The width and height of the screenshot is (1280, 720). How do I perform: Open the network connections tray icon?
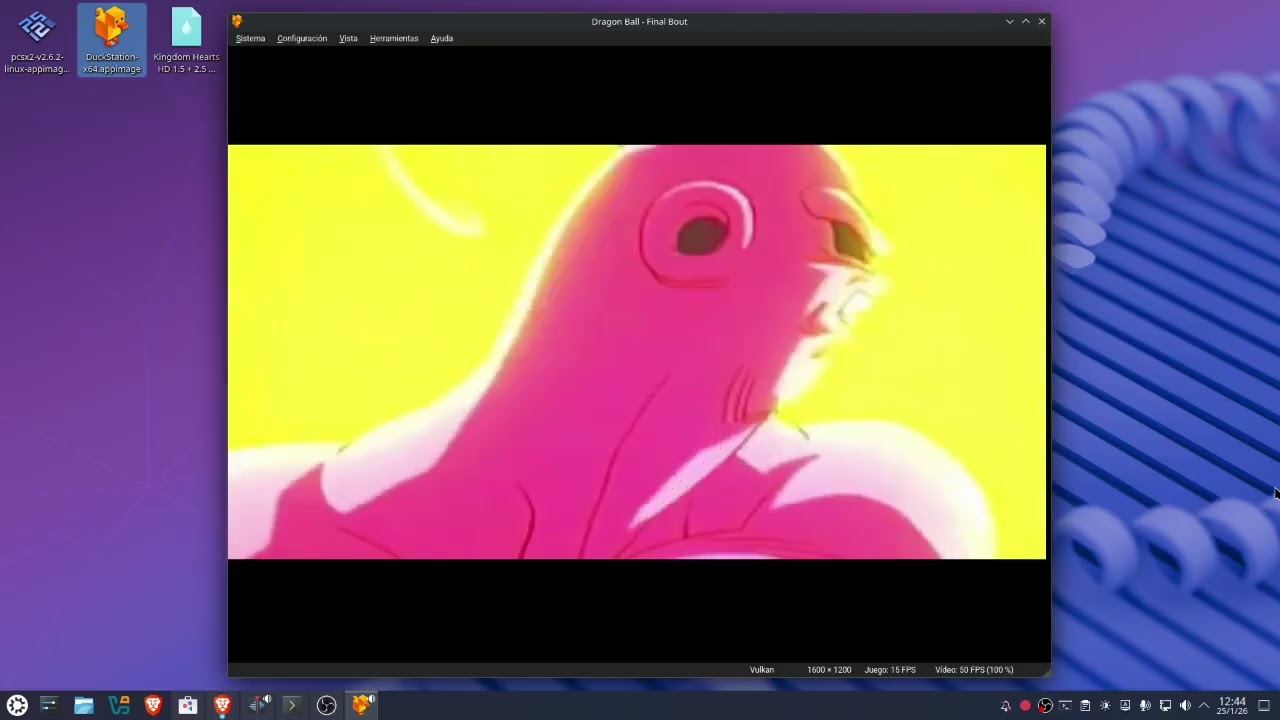(x=1165, y=706)
